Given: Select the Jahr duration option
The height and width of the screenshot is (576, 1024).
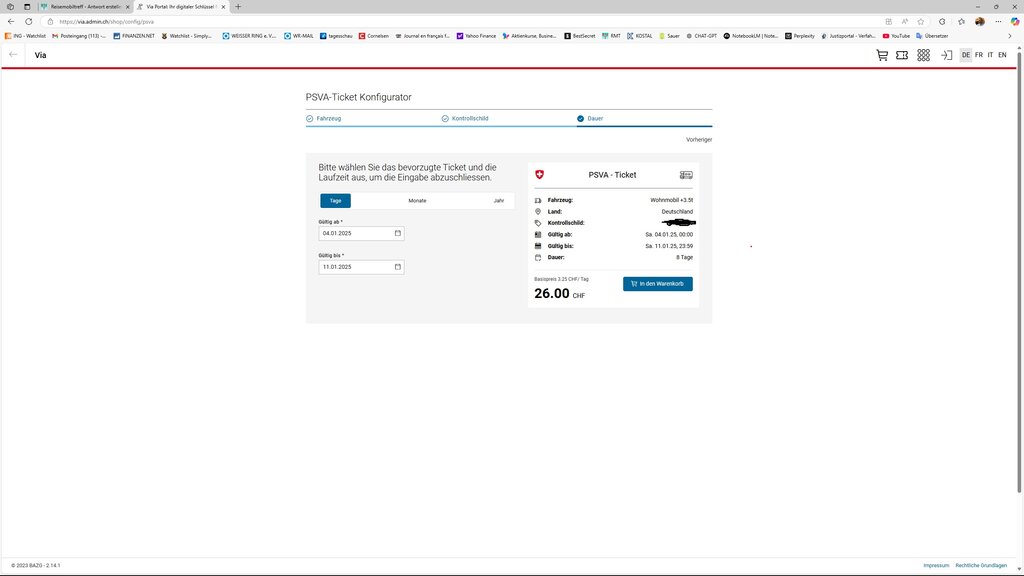Looking at the screenshot, I should coord(499,200).
